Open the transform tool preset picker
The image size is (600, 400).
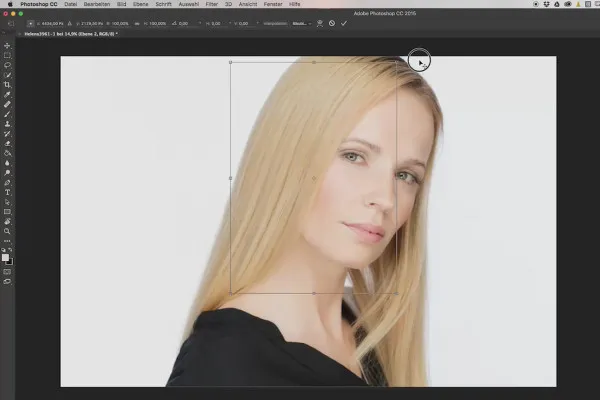11,23
